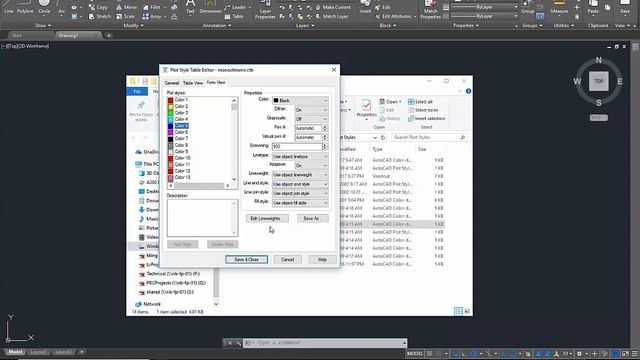Select the Array tool in ribbon
The image size is (640, 360).
pyautogui.click(x=152, y=16)
